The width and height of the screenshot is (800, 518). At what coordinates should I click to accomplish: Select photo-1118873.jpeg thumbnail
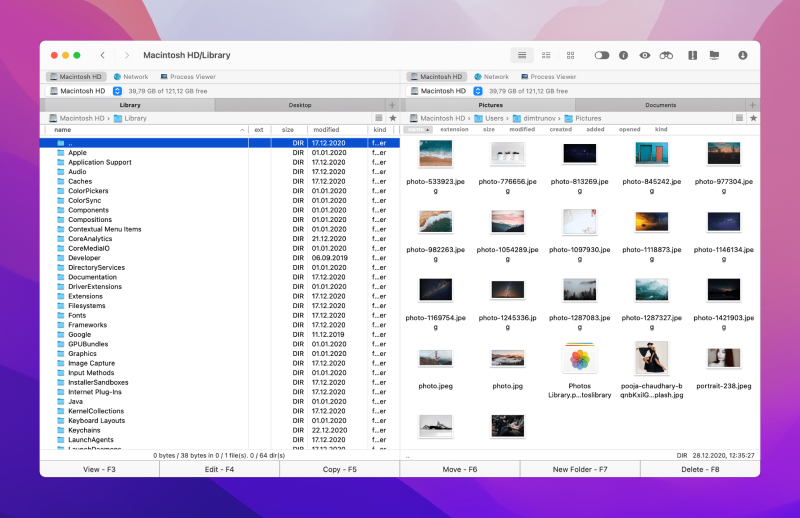(652, 221)
